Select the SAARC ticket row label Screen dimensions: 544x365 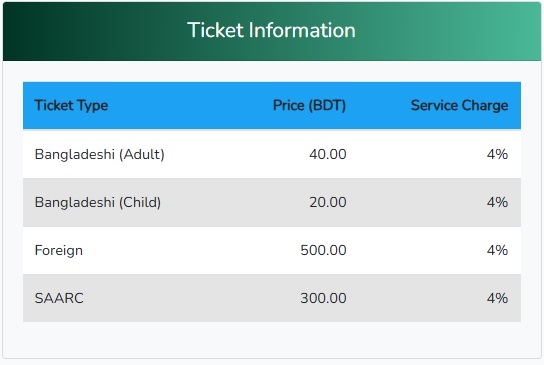[x=59, y=298]
